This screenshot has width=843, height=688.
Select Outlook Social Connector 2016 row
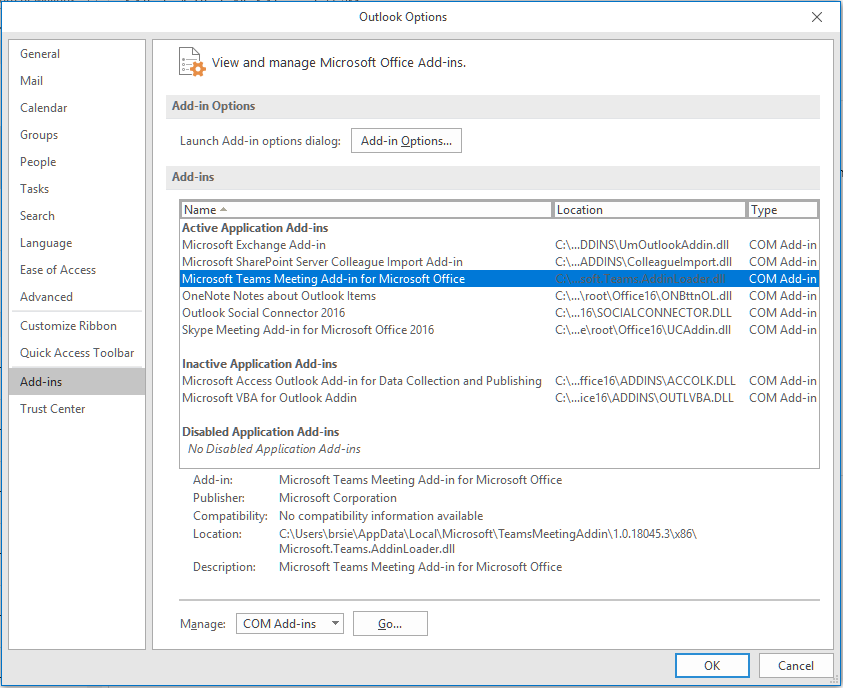[499, 313]
